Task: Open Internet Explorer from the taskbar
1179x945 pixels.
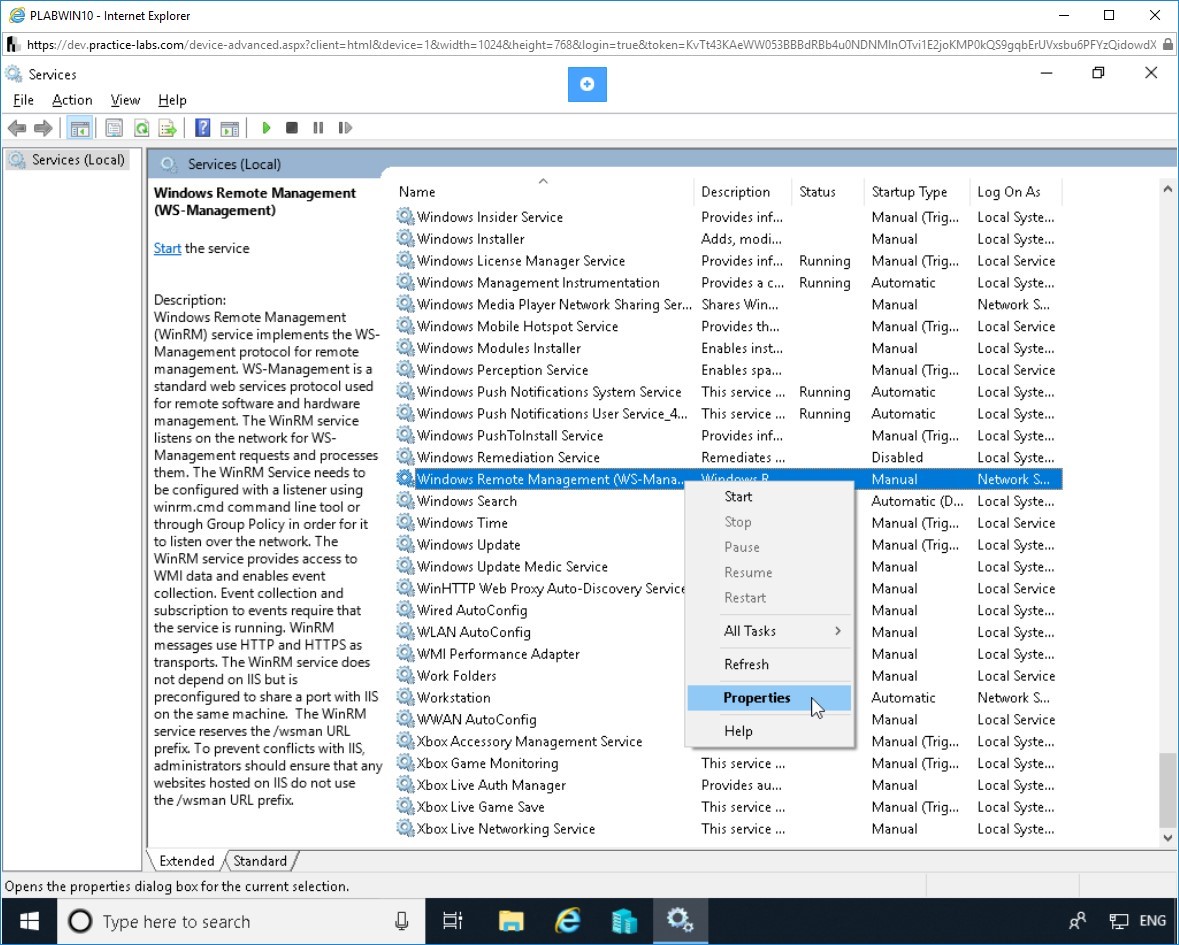Action: [x=568, y=921]
